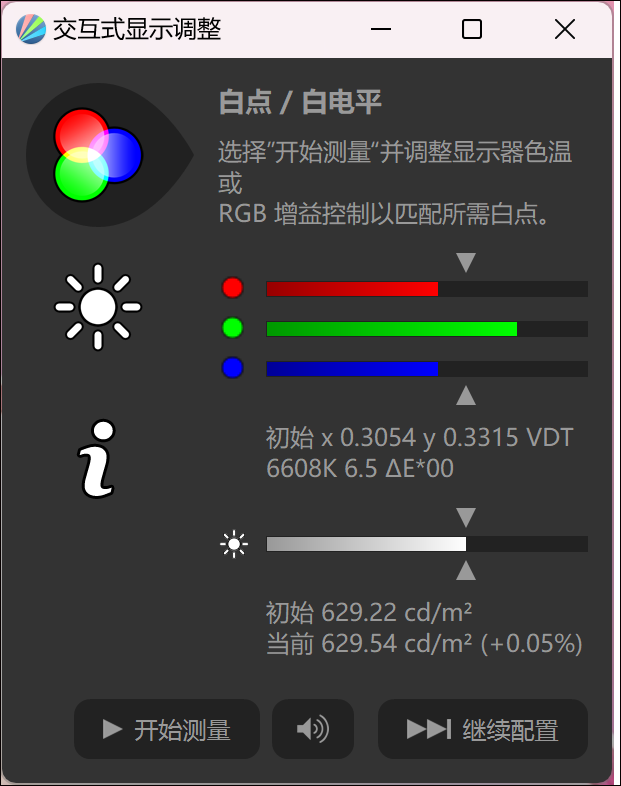Screen dimensions: 621x786
Task: Click the green gain level bar
Action: click(427, 329)
